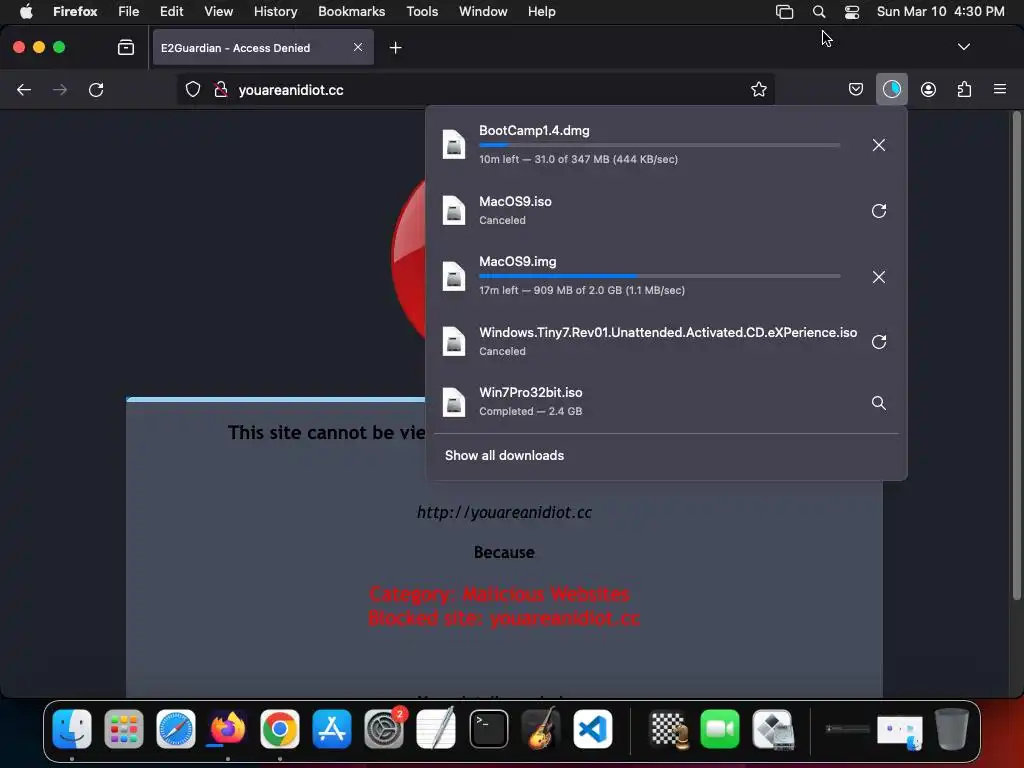Open the Window menu
The image size is (1024, 768).
[x=483, y=12]
